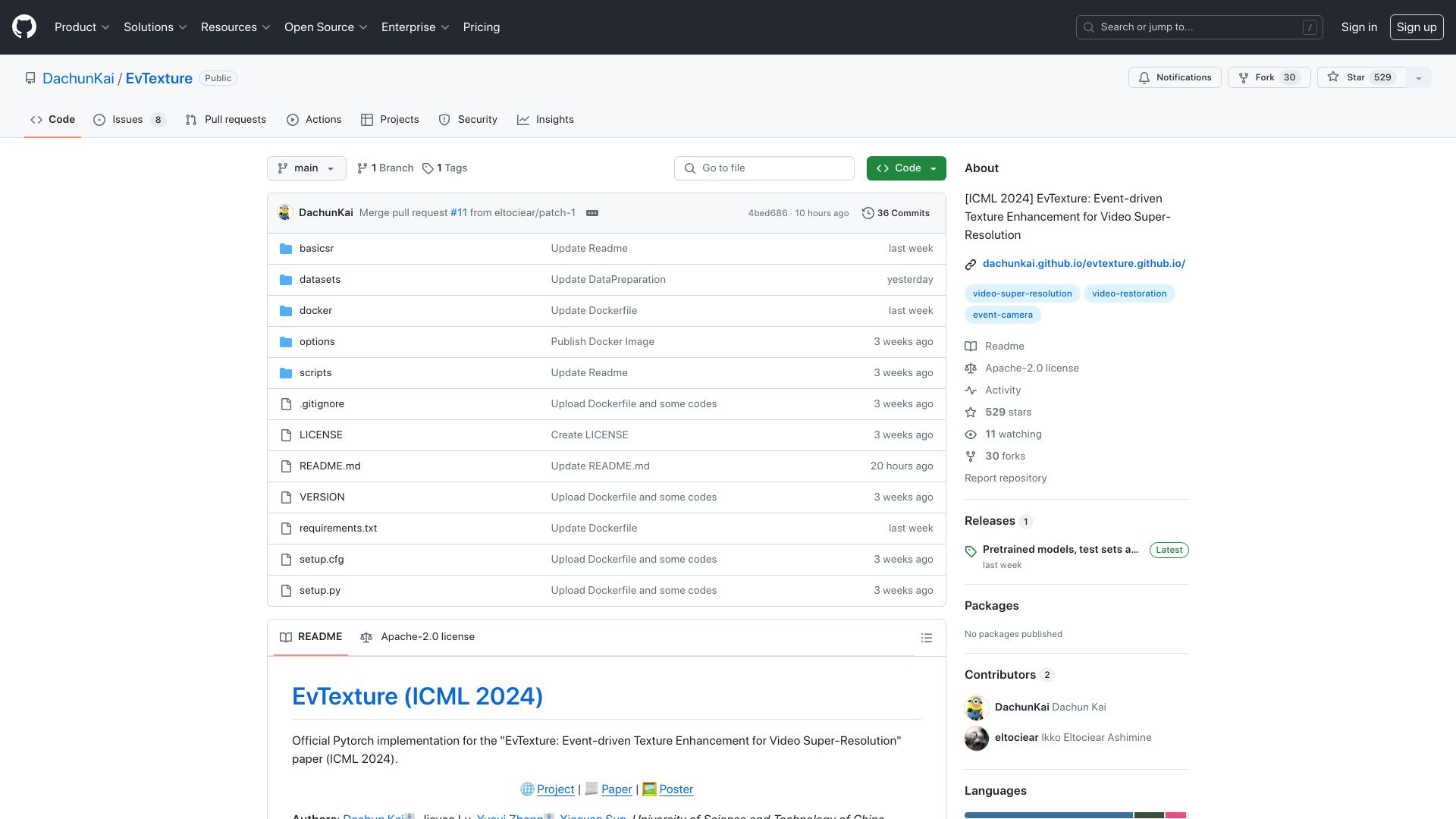The height and width of the screenshot is (819, 1456).
Task: Open the 1 Branch list
Action: (385, 168)
